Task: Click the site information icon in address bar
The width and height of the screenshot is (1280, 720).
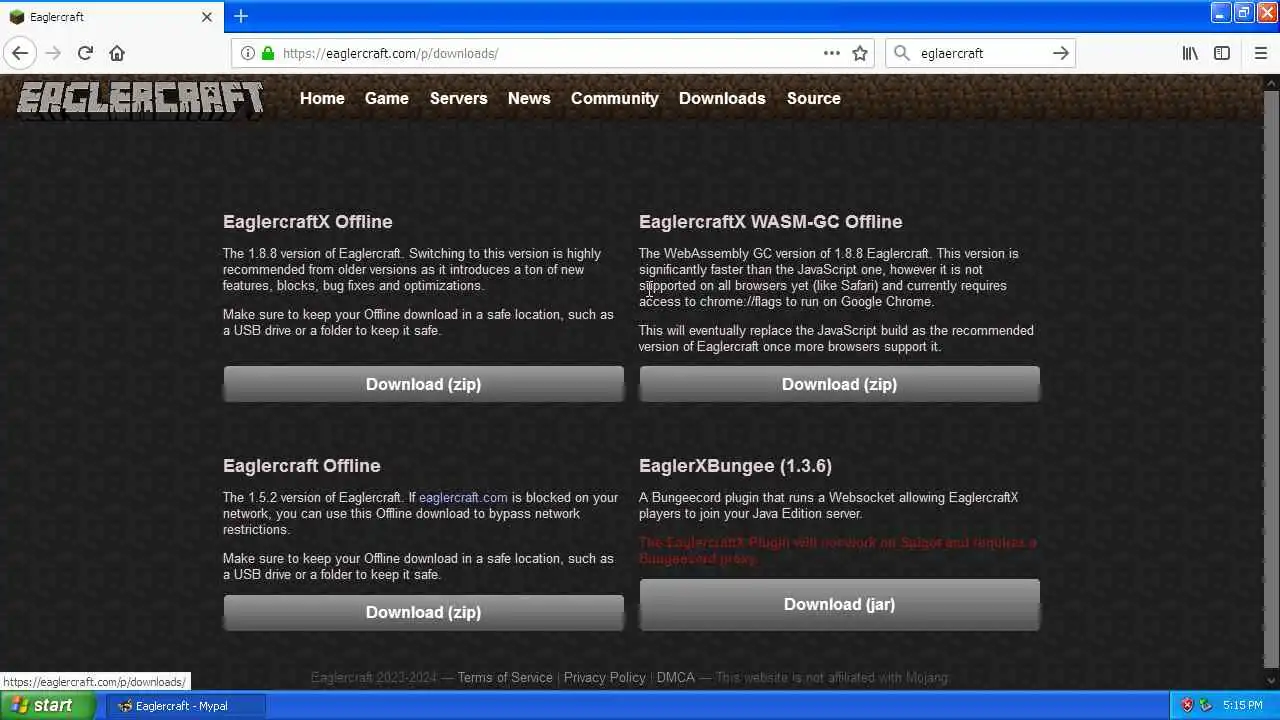Action: 247,53
